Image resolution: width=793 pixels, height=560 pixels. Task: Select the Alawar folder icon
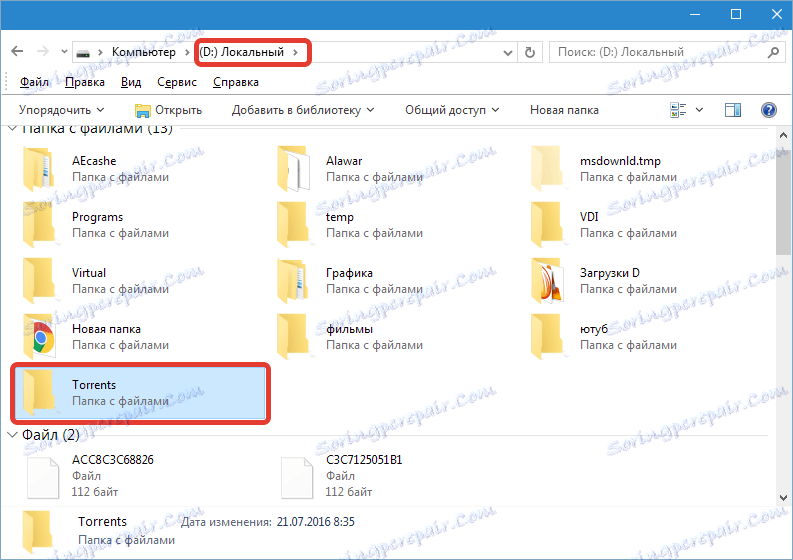pyautogui.click(x=294, y=169)
